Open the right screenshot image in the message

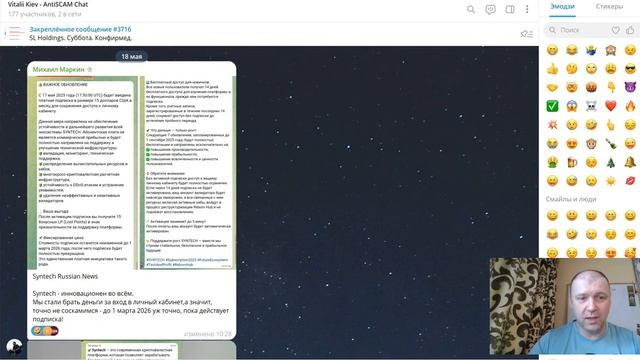[x=188, y=173]
